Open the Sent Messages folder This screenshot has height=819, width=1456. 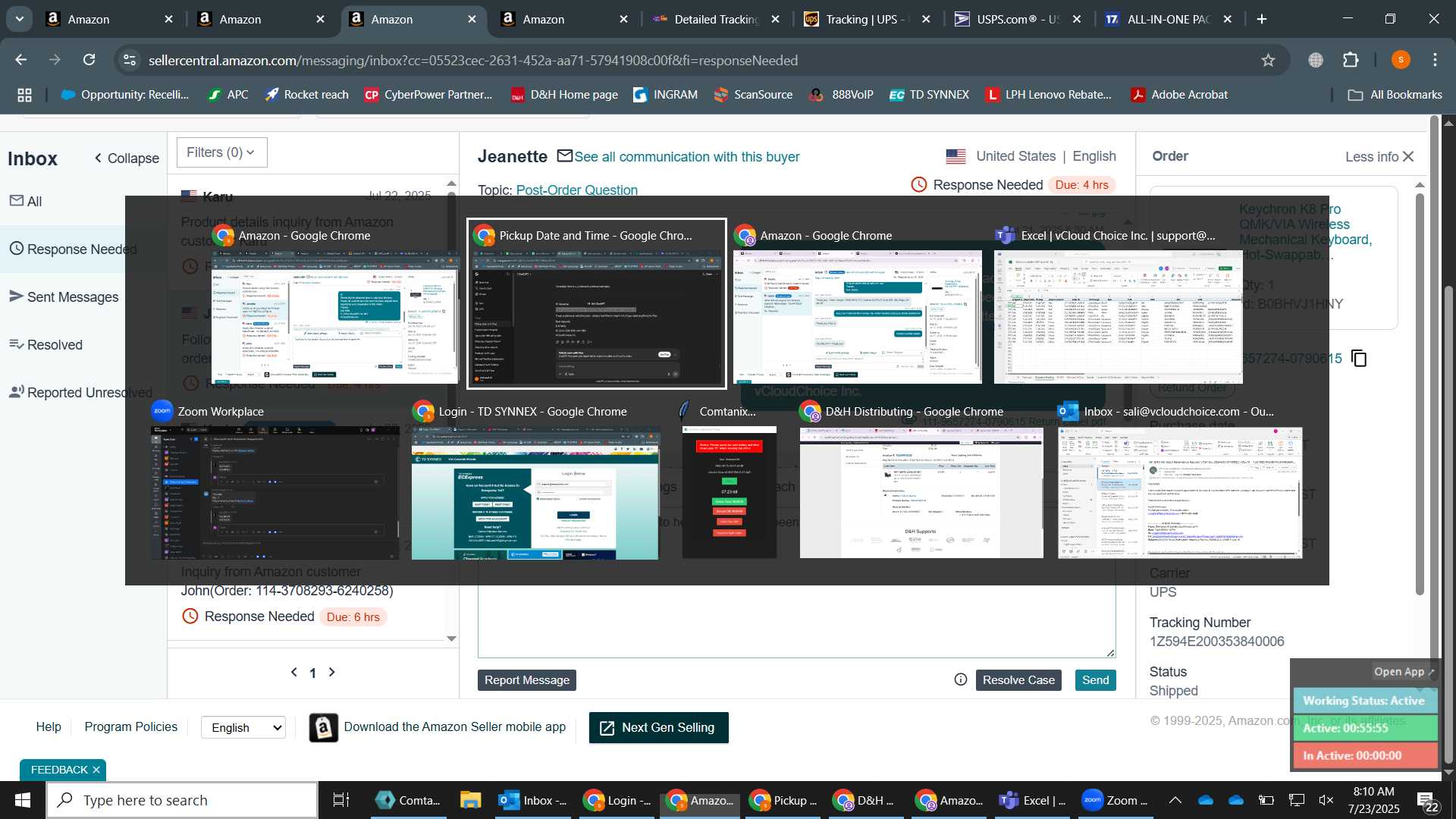click(64, 297)
